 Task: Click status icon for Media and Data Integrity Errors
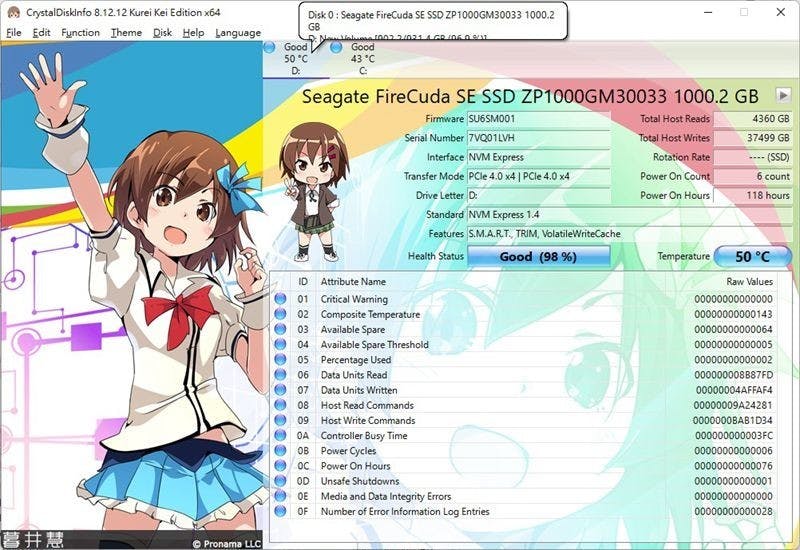click(280, 496)
